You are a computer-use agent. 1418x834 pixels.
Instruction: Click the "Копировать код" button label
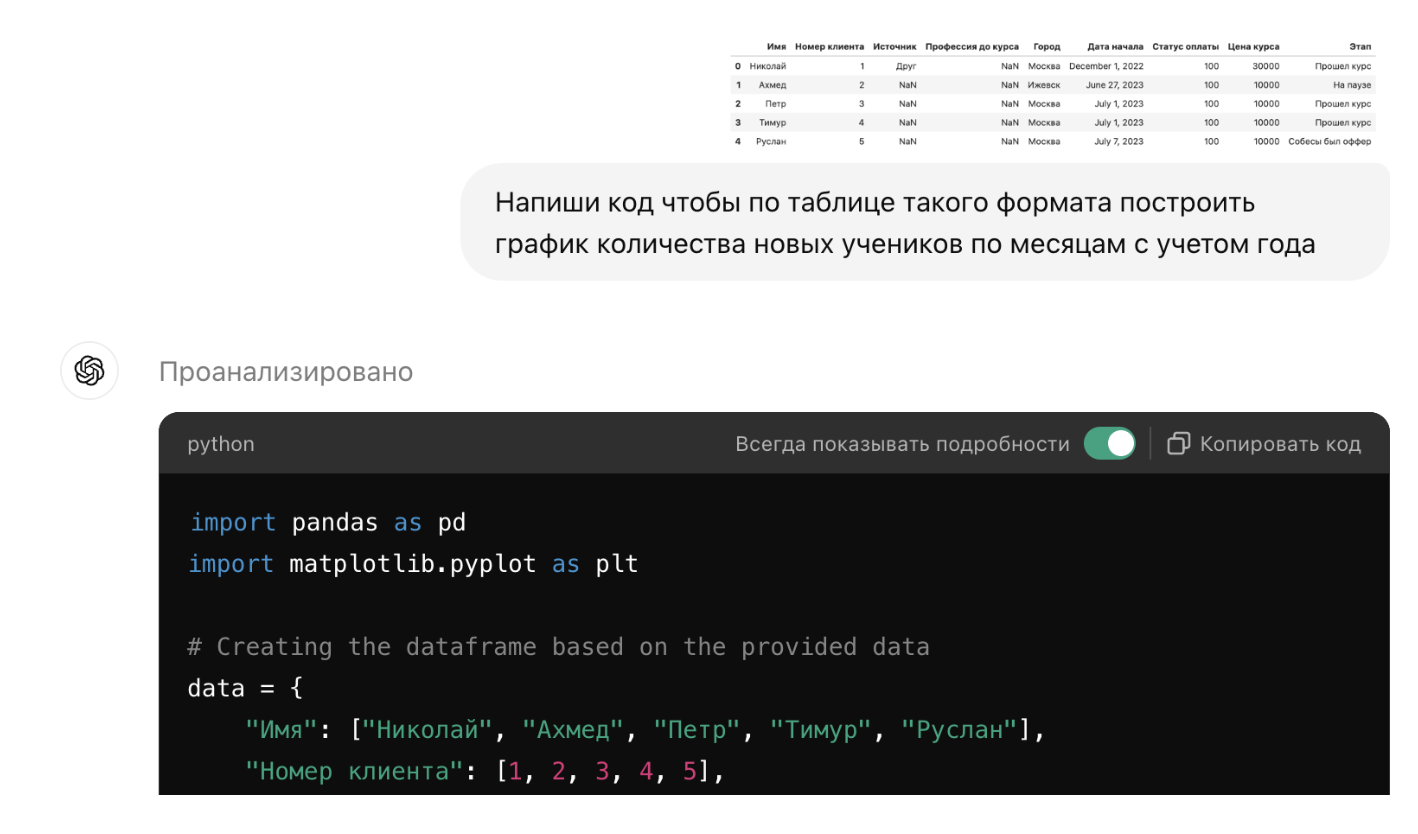click(1280, 444)
